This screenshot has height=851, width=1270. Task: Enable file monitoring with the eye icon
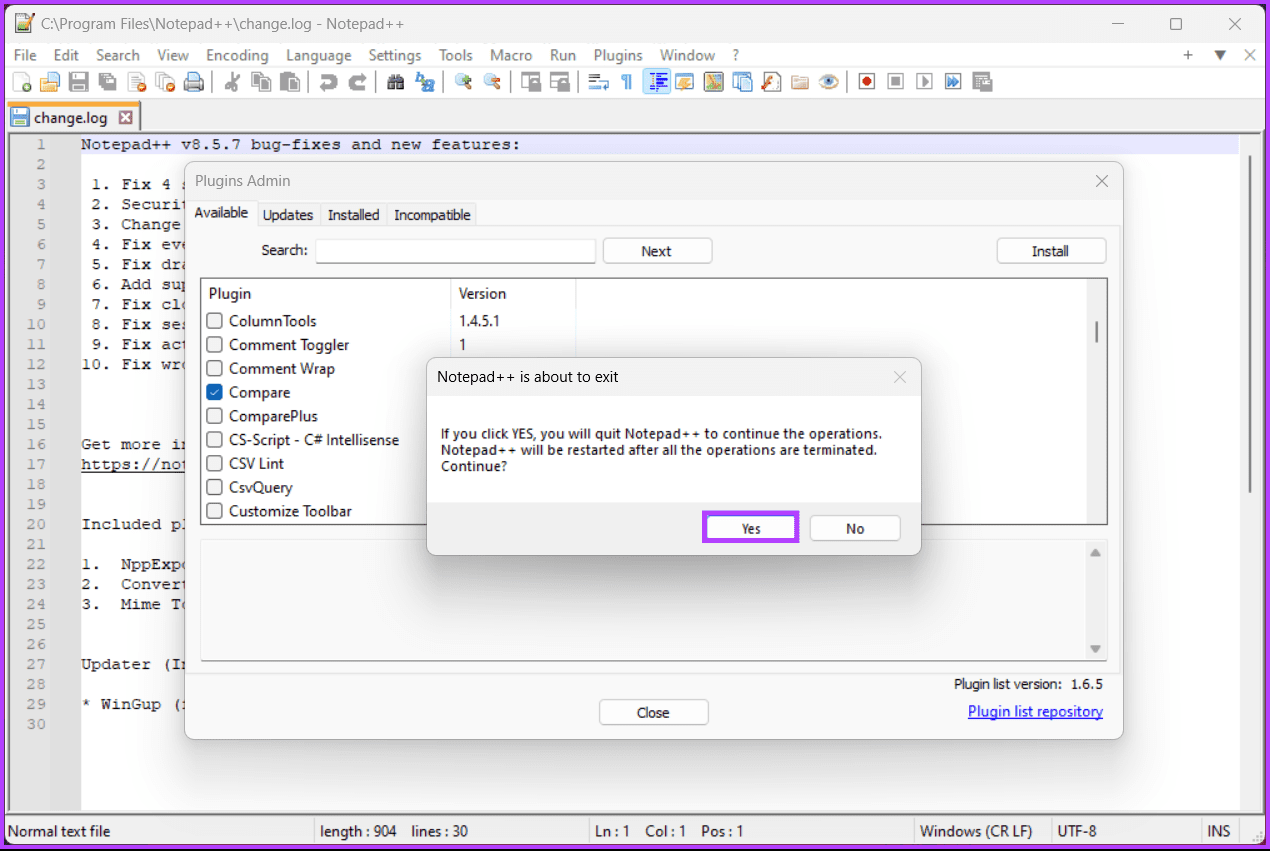(x=828, y=81)
